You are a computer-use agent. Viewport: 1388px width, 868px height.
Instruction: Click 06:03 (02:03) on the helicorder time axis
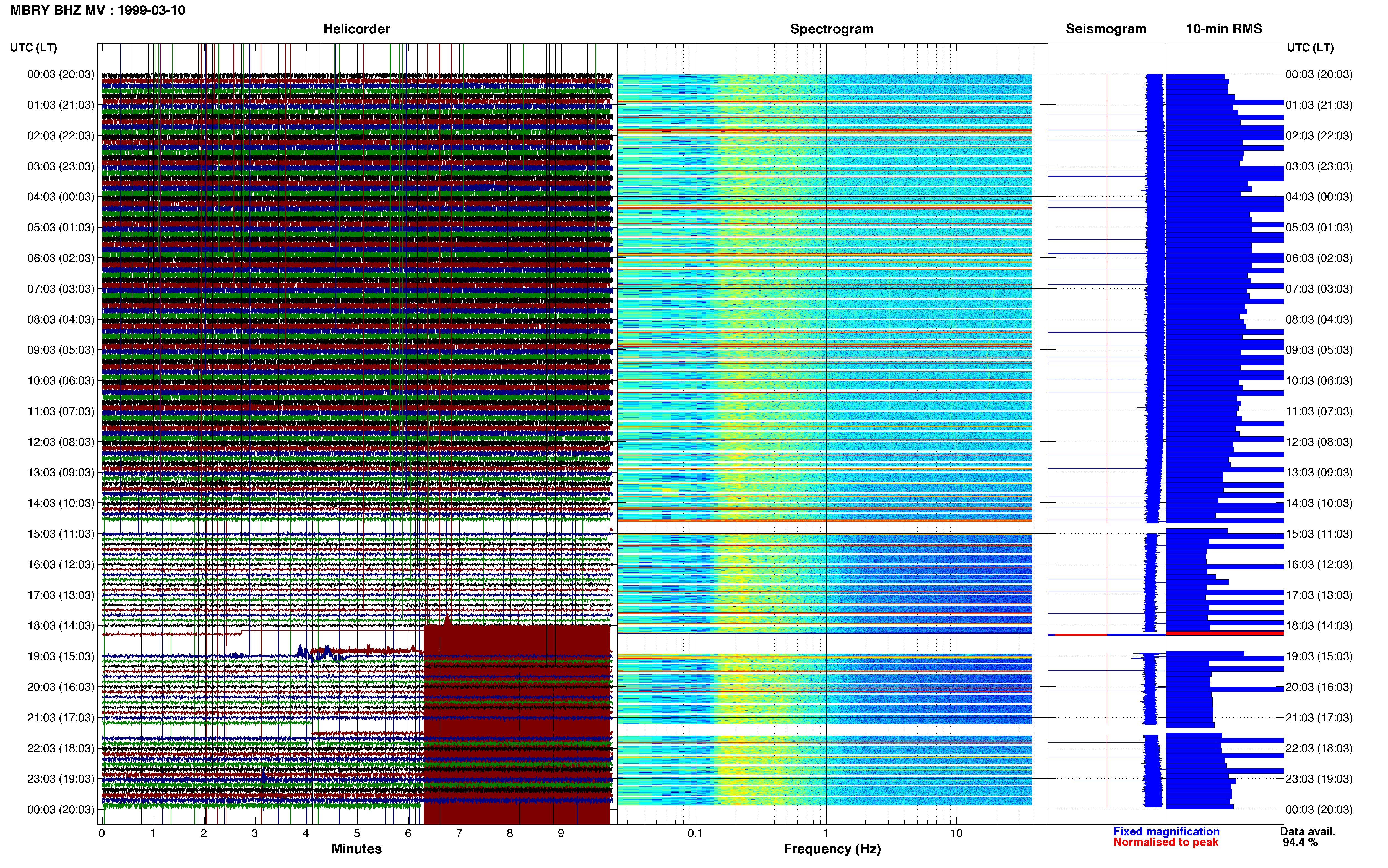[60, 258]
